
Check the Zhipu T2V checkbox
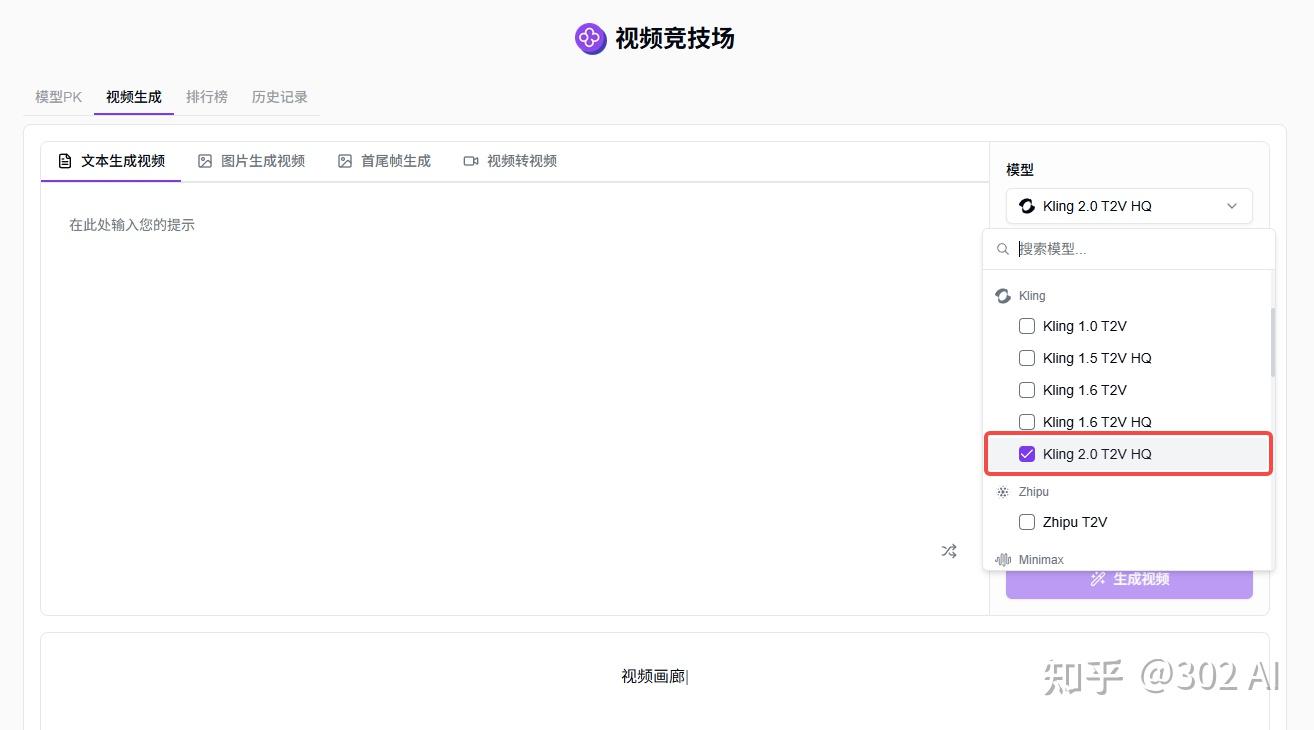pos(1026,522)
